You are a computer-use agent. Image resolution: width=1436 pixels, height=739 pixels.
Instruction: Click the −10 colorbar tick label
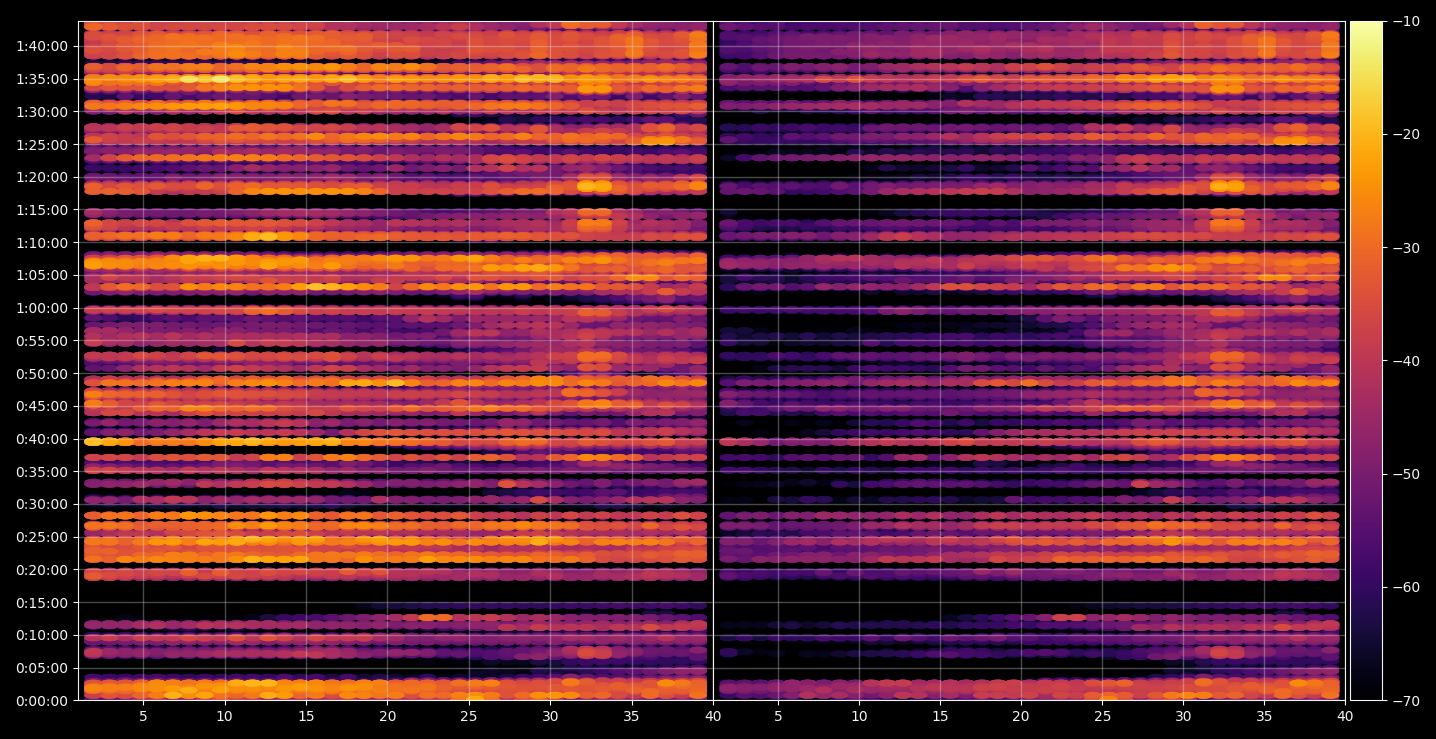click(1405, 22)
